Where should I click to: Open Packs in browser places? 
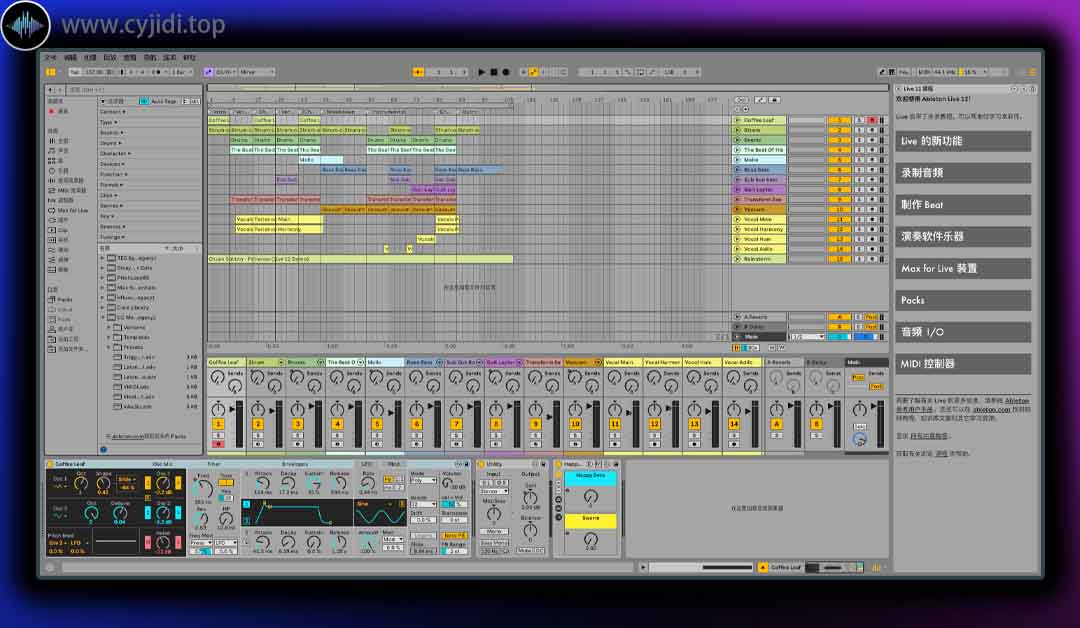[x=61, y=300]
